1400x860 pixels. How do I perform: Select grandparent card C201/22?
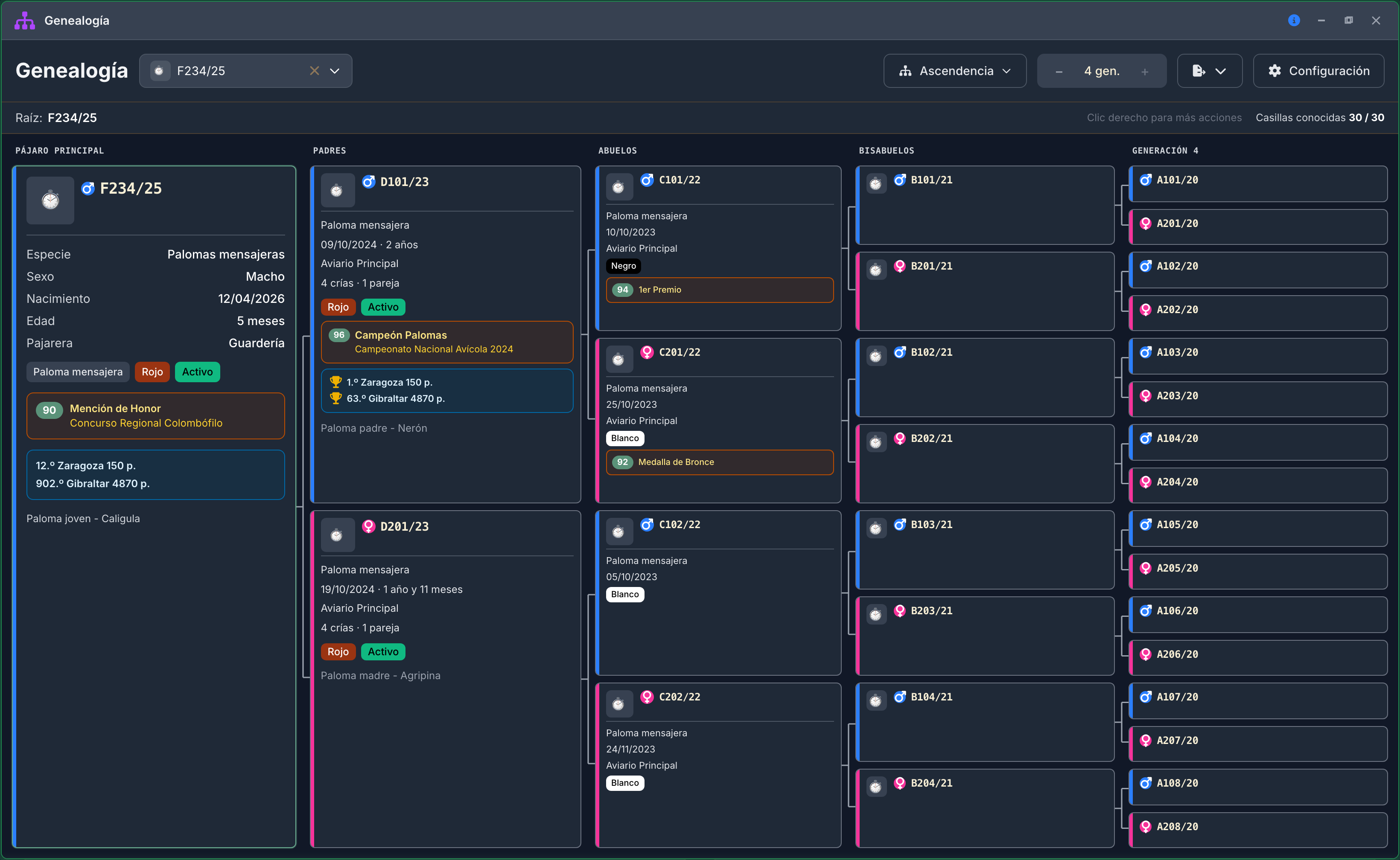pyautogui.click(x=717, y=420)
